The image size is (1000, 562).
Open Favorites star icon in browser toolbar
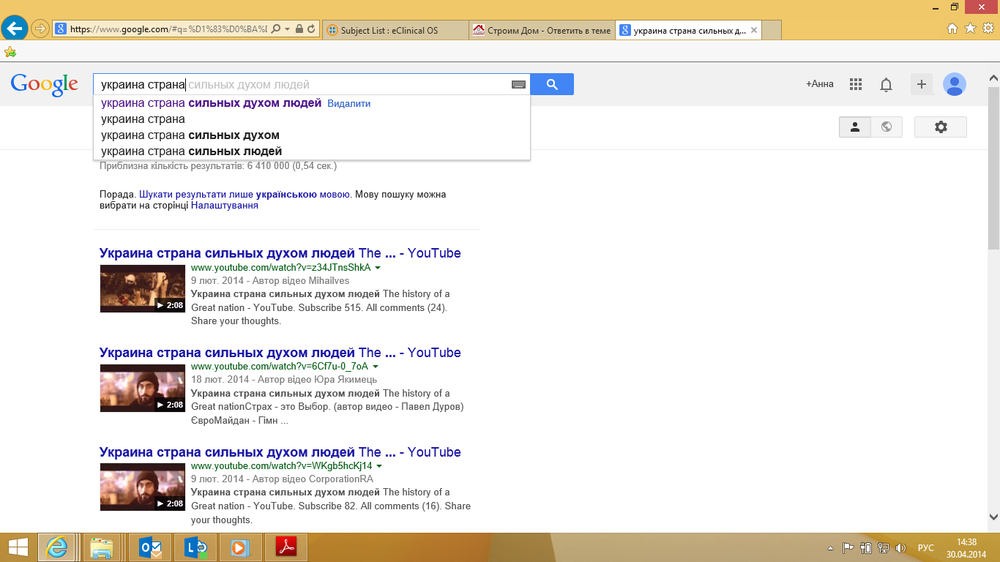[970, 28]
